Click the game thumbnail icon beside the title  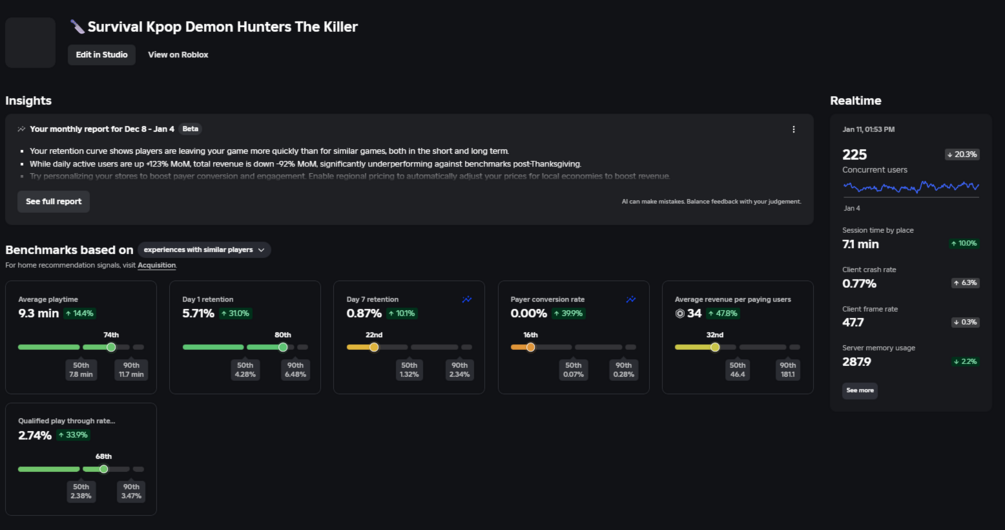pyautogui.click(x=30, y=42)
